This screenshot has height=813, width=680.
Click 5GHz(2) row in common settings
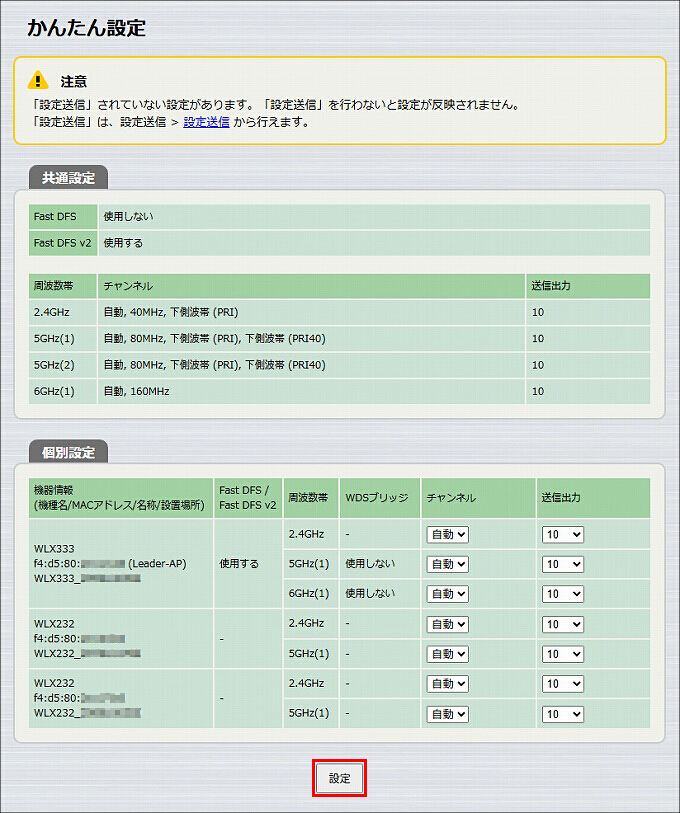[x=339, y=365]
